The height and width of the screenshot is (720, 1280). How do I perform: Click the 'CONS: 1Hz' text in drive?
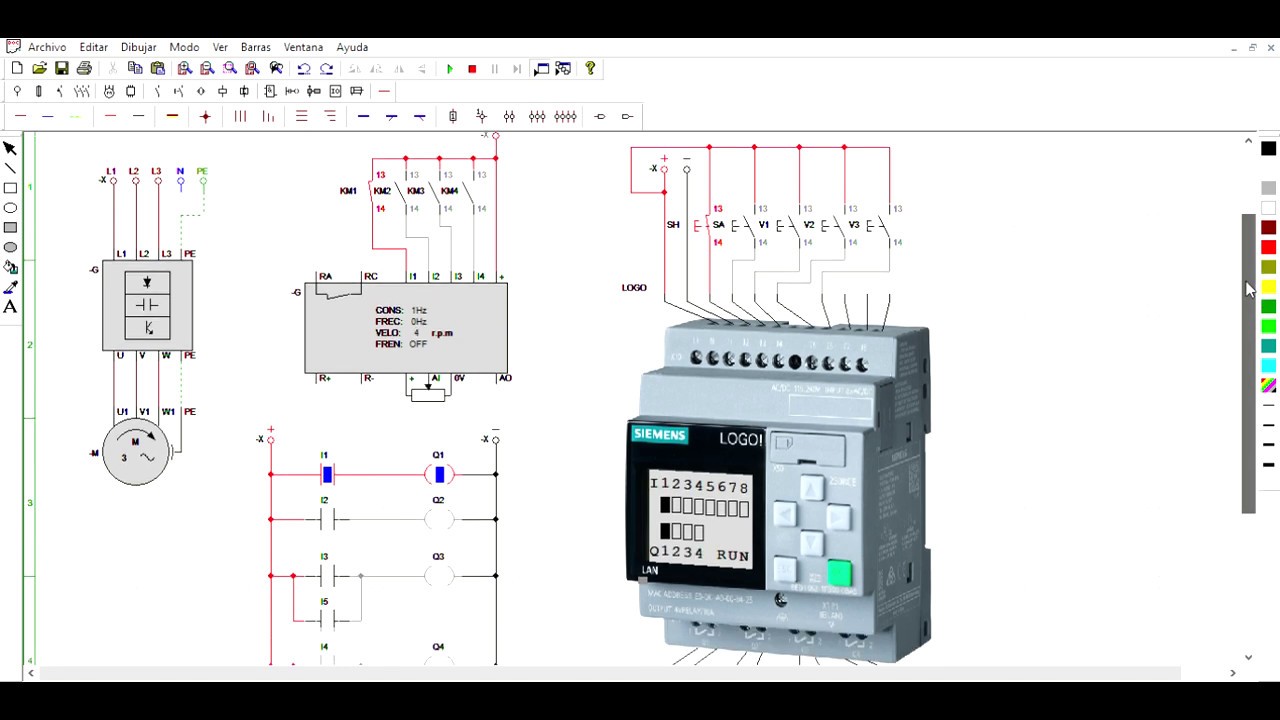point(401,311)
